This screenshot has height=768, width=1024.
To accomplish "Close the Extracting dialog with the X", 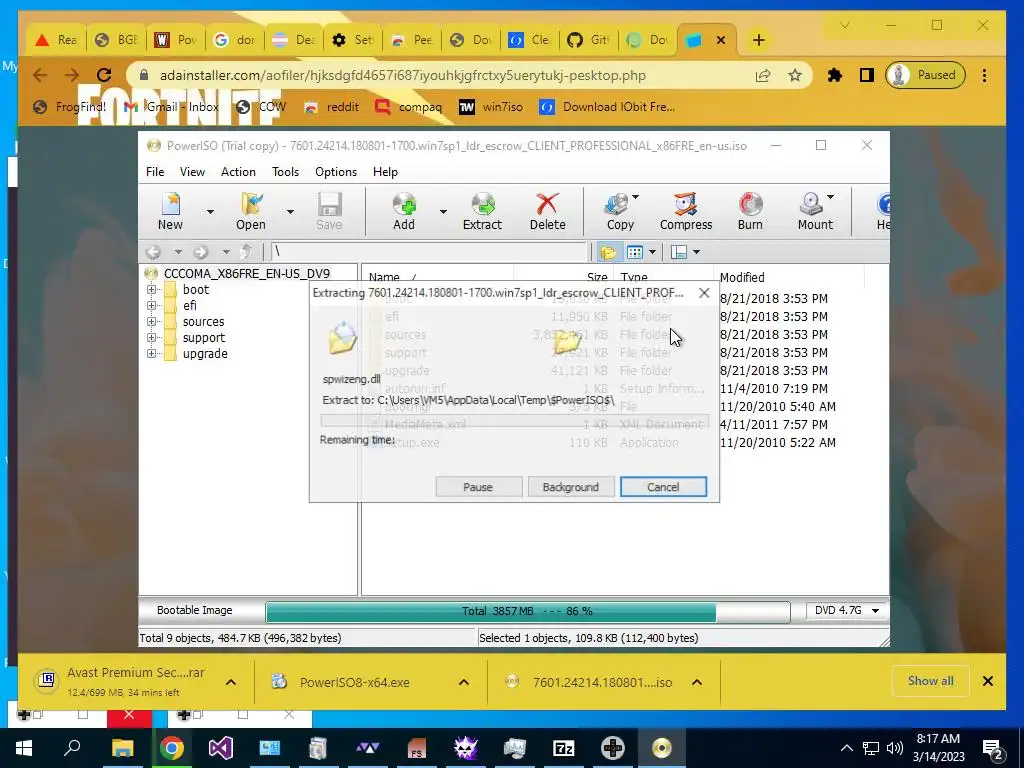I will tap(704, 293).
